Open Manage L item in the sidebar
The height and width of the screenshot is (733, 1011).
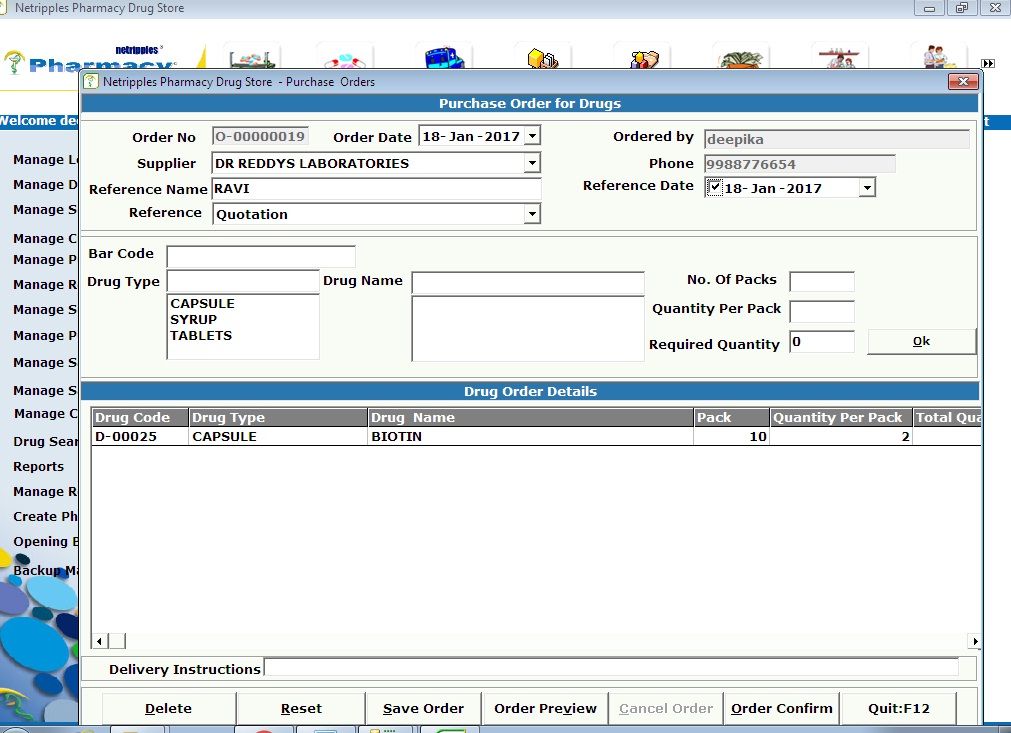[x=45, y=160]
